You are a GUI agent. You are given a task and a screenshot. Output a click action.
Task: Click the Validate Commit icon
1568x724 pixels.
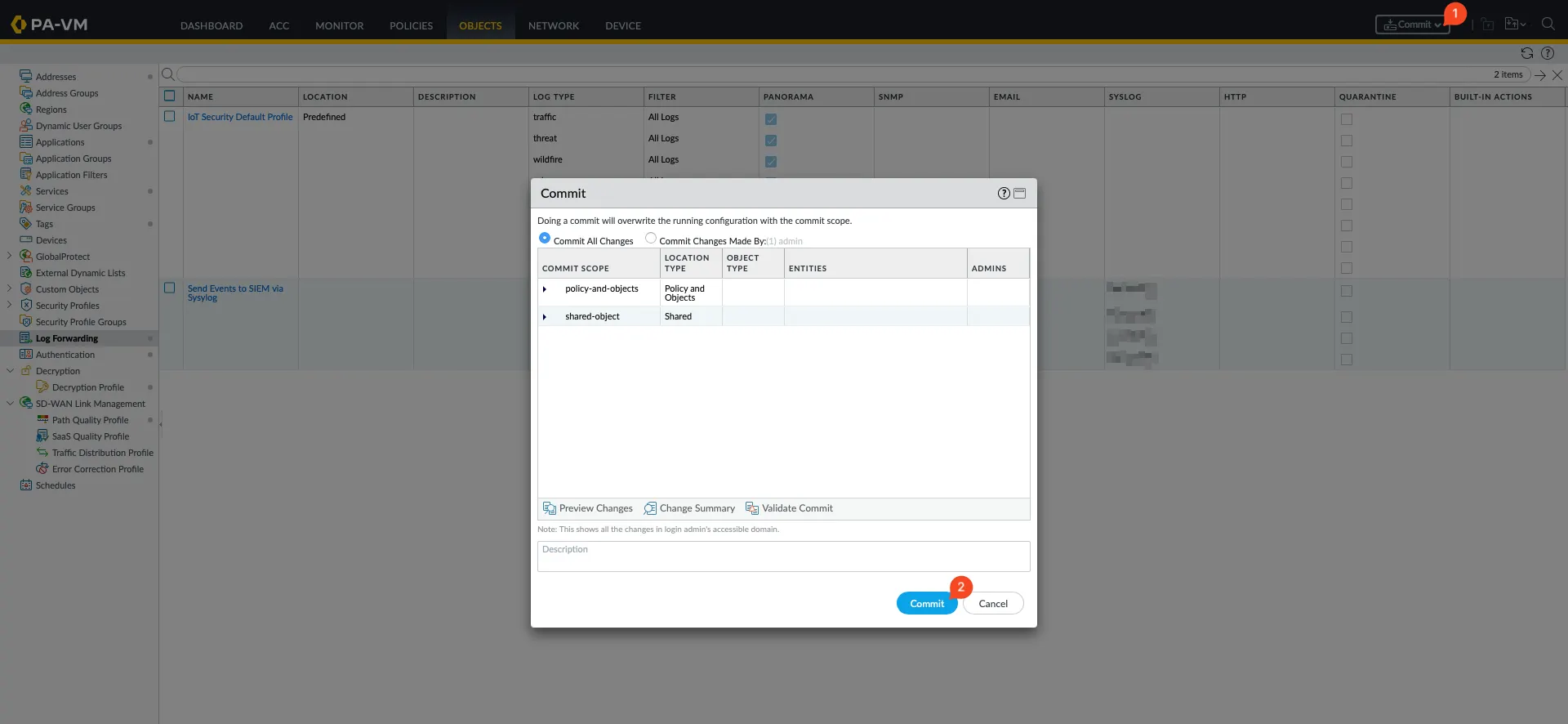(752, 508)
